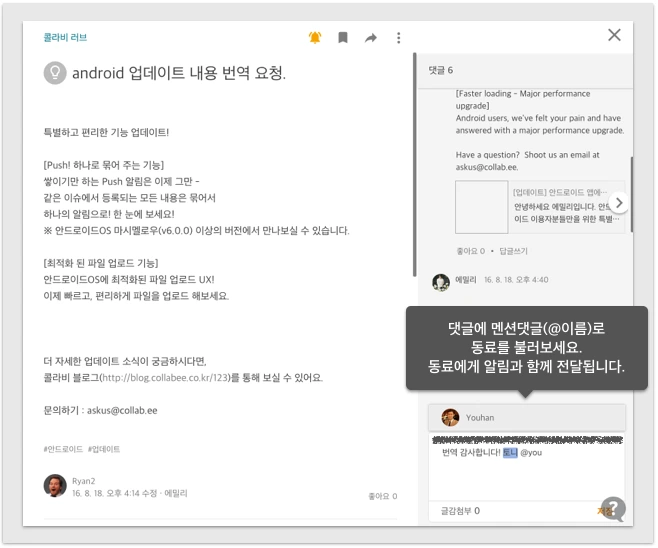
Task: Open the question mark help bubble
Action: point(613,509)
